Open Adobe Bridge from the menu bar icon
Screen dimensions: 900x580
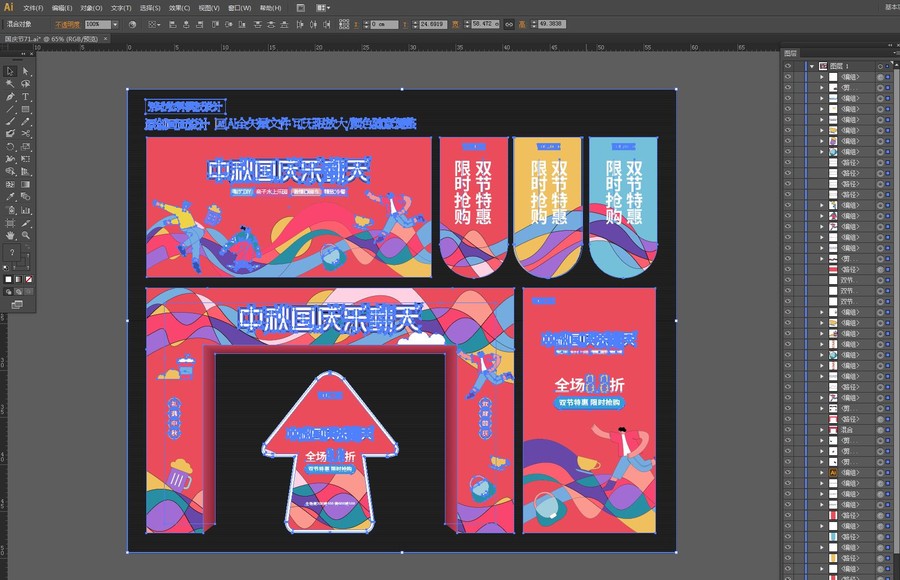tap(300, 8)
